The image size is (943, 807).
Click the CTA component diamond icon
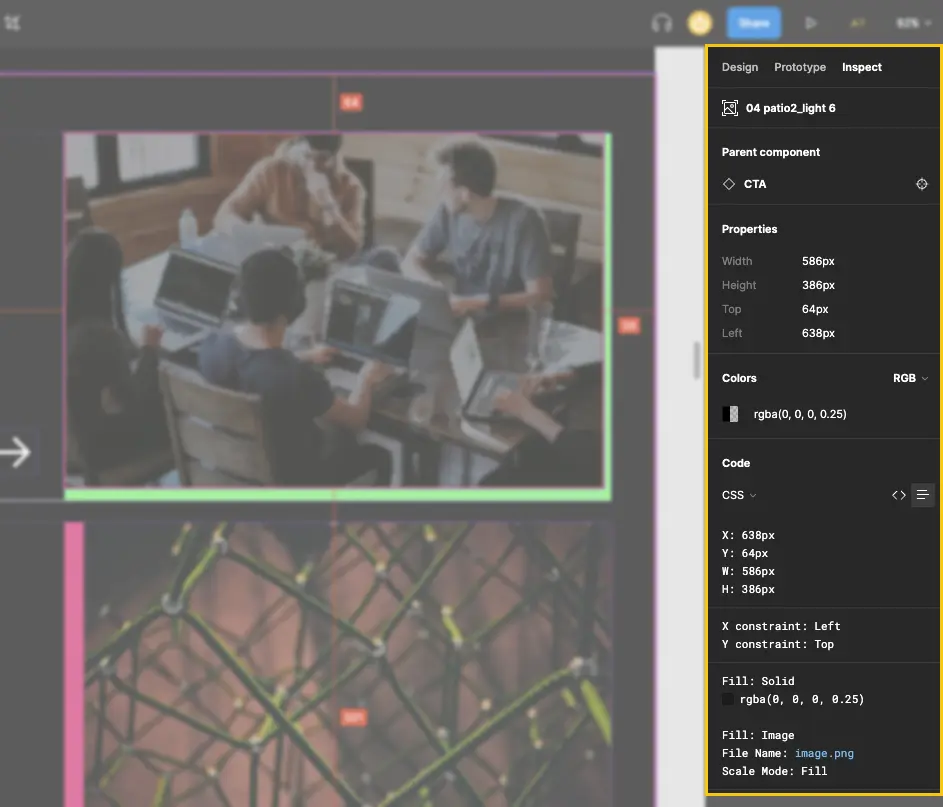point(728,184)
